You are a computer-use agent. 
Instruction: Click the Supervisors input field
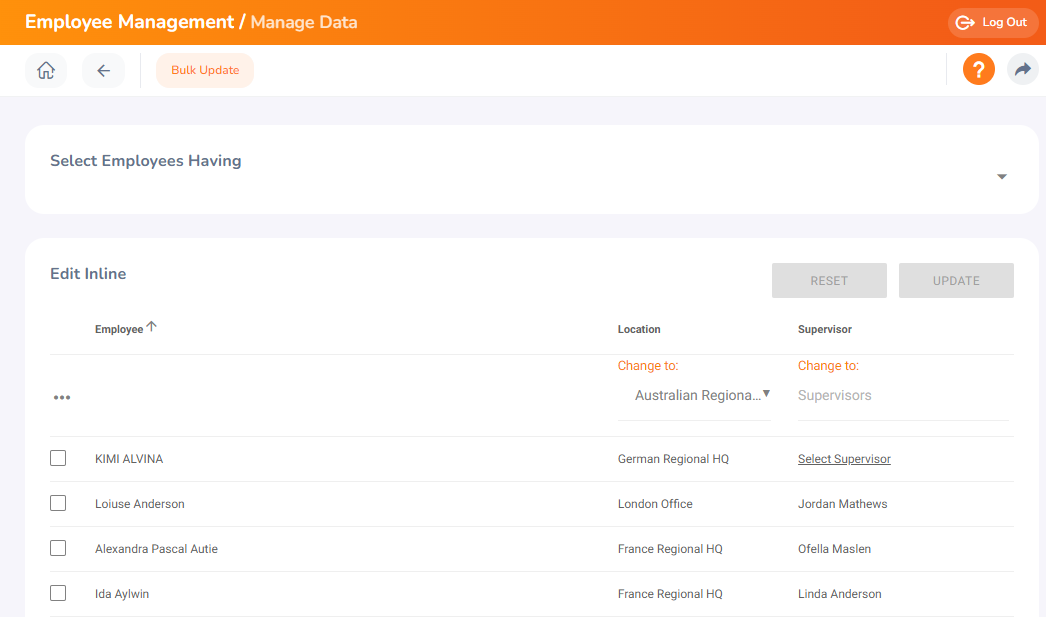pos(900,396)
